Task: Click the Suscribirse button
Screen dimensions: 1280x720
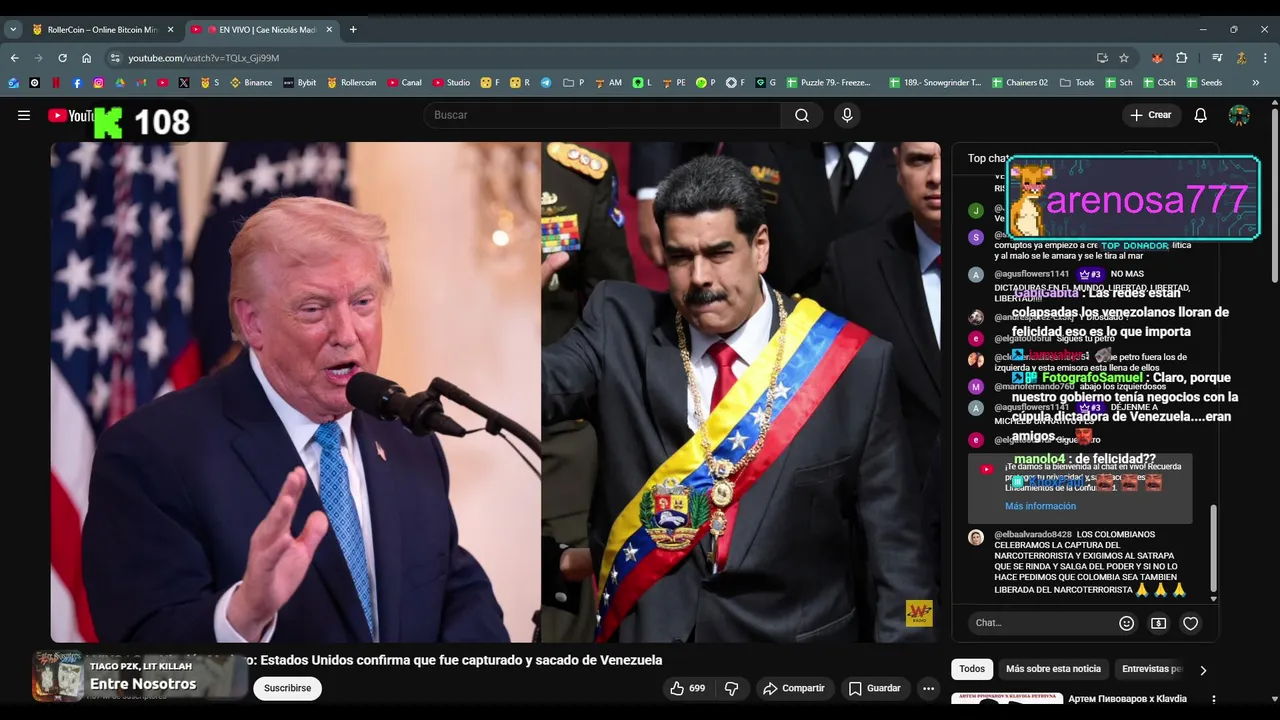Action: tap(288, 688)
